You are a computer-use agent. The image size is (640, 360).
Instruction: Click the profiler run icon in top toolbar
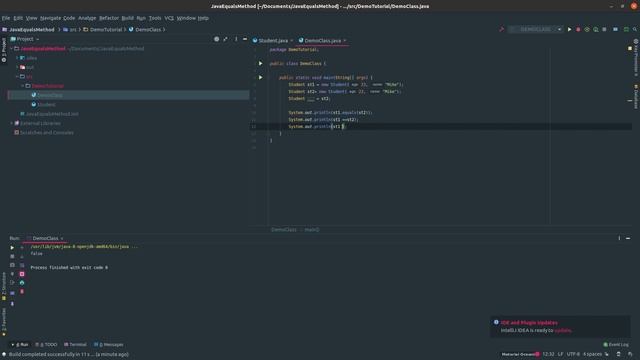[x=596, y=29]
